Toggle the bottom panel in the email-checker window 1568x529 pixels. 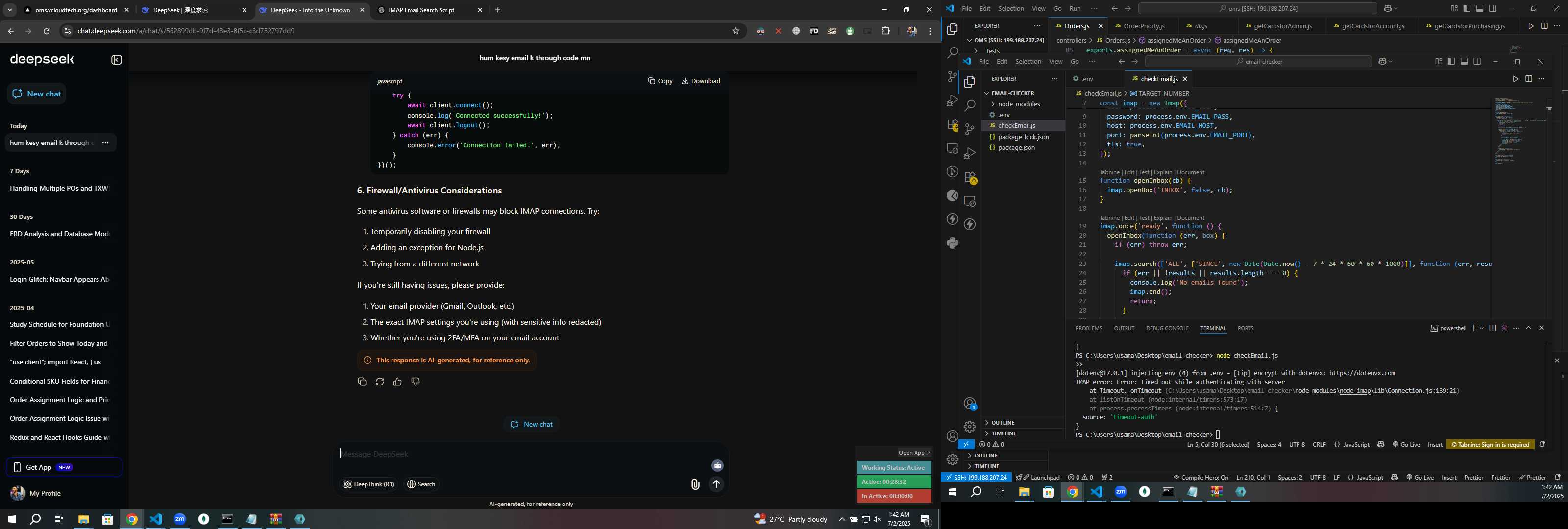1464,62
